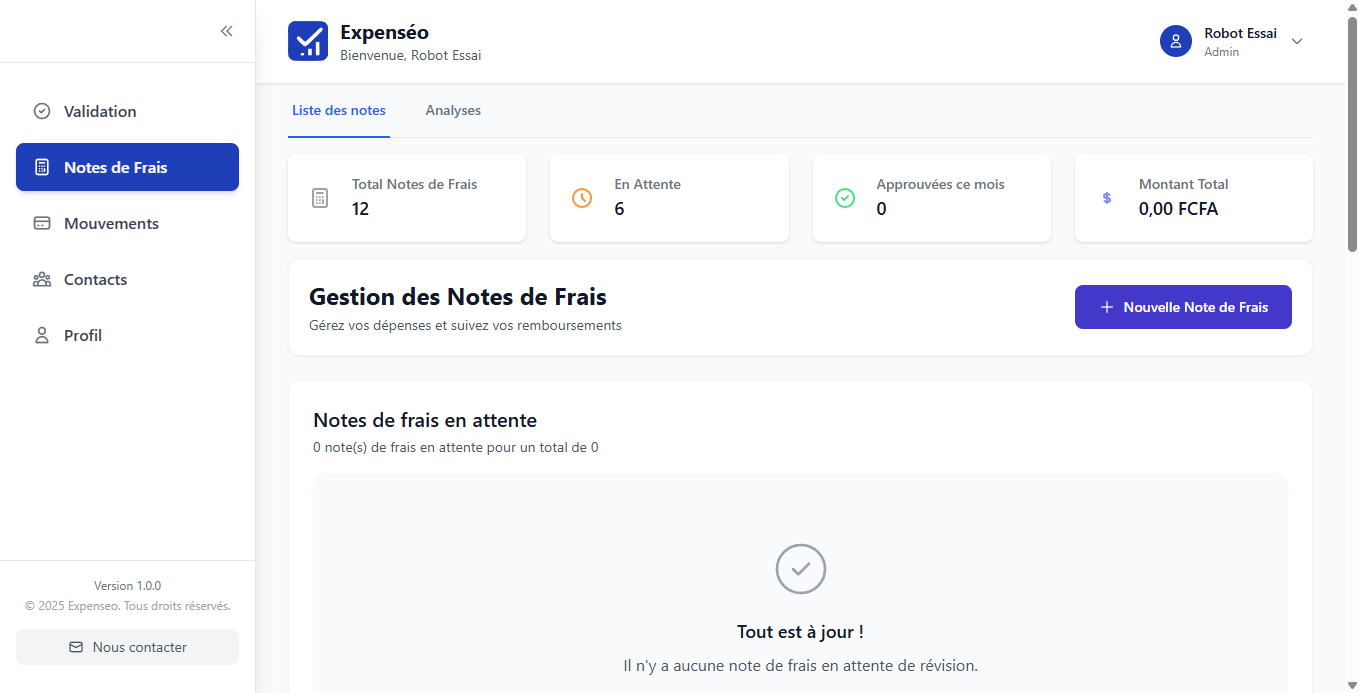Screen dimensions: 1359x693
Task: Click the '0 note(s) de frais en attente' summary
Action: [456, 447]
